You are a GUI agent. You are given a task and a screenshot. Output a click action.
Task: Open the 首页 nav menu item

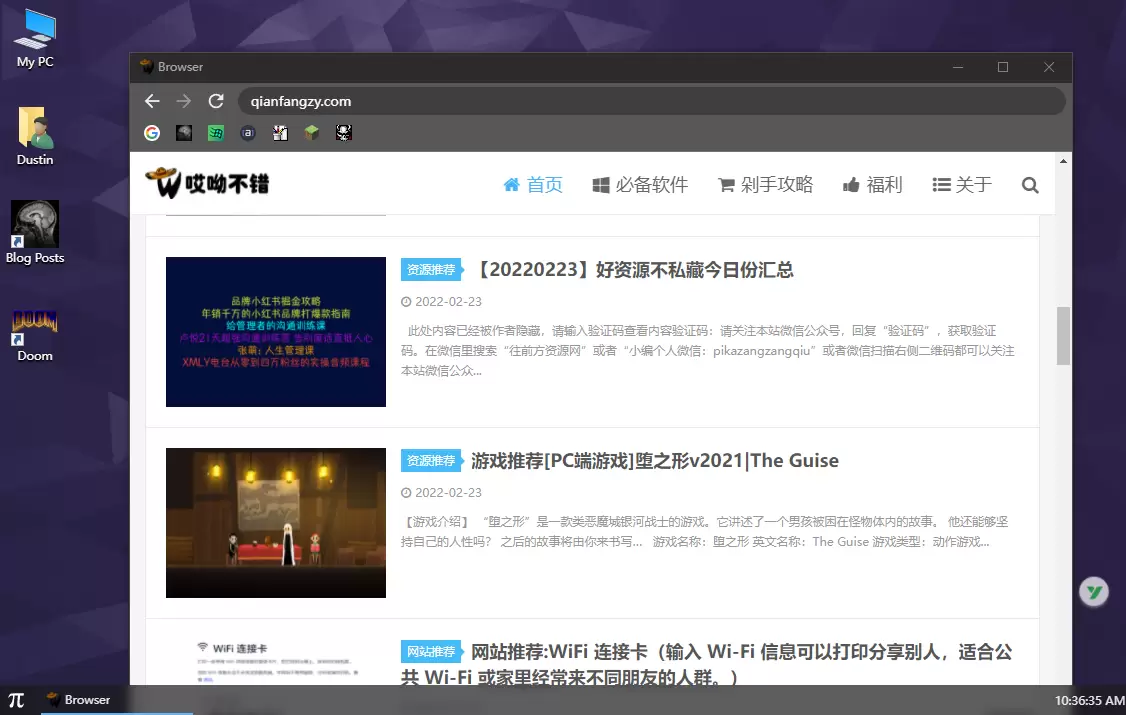533,185
